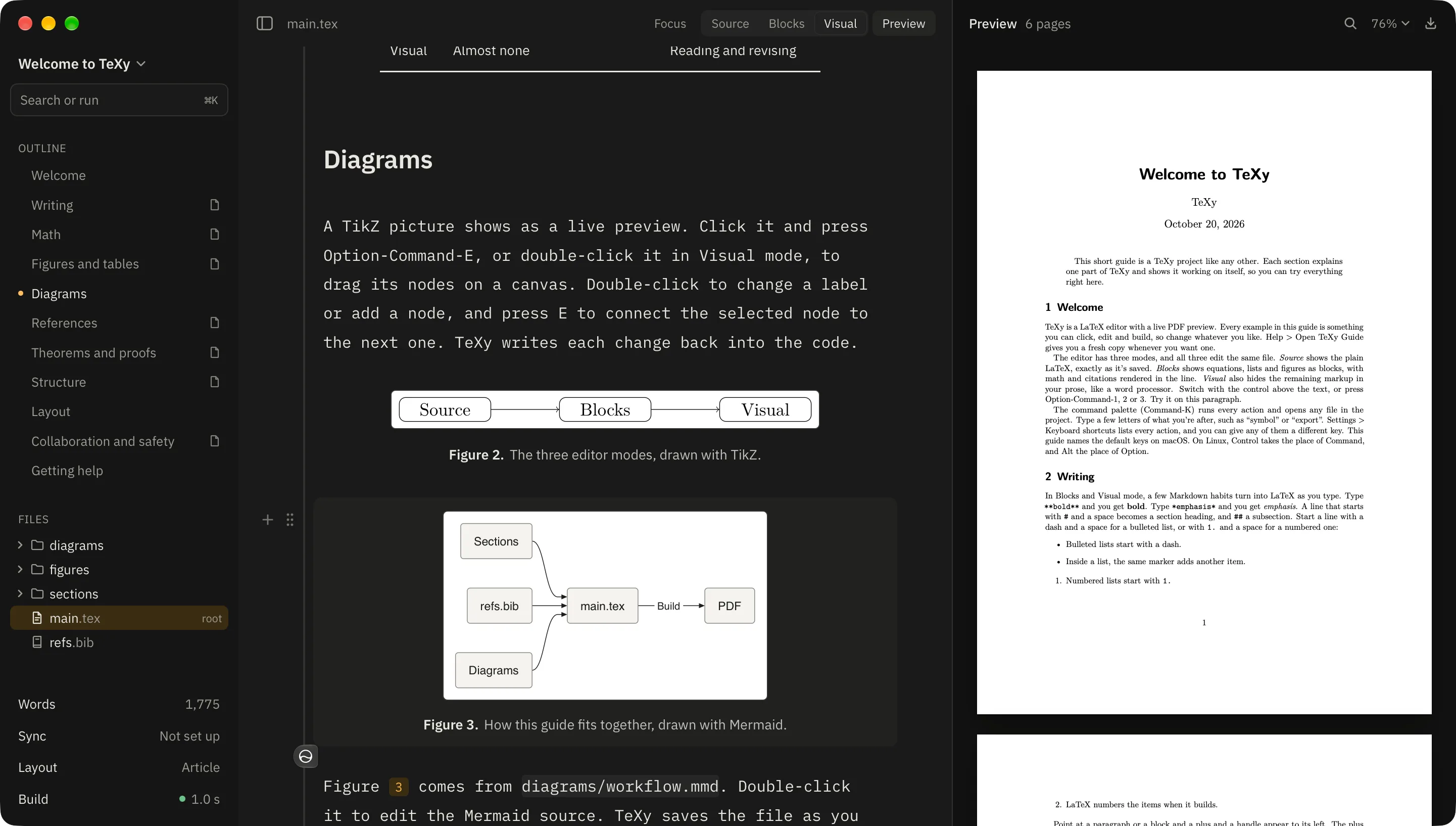Toggle the Preview pane button
Image resolution: width=1456 pixels, height=826 pixels.
tap(903, 23)
